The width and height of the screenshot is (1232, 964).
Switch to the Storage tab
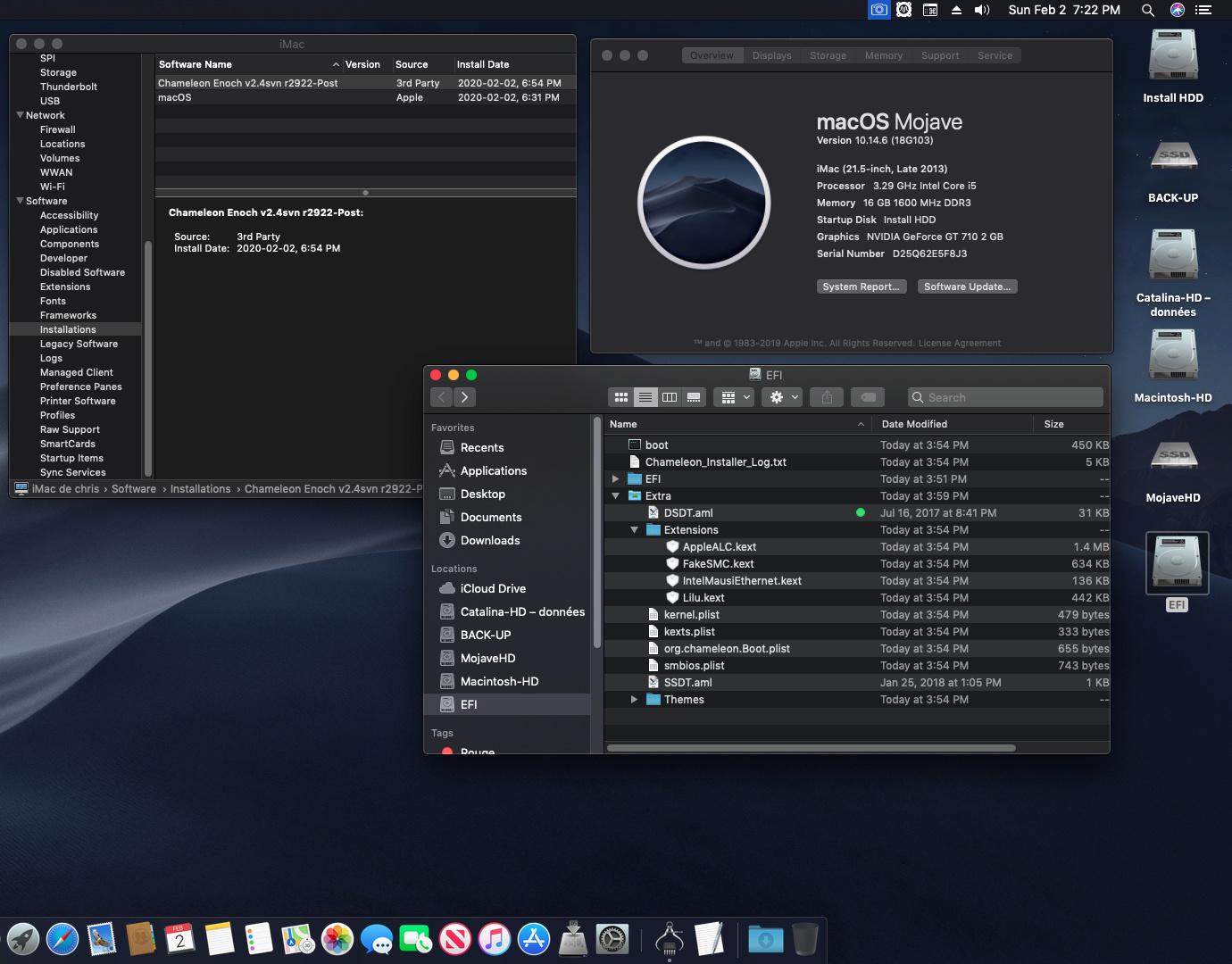828,55
